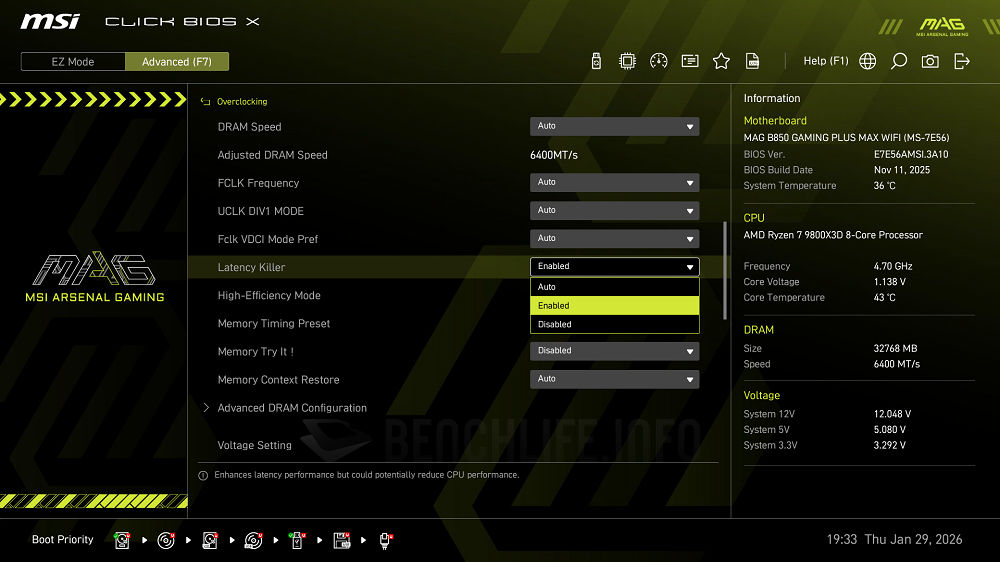Viewport: 1000px width, 562px height.
Task: Select the High-Efficiency Mode label
Action: [269, 295]
